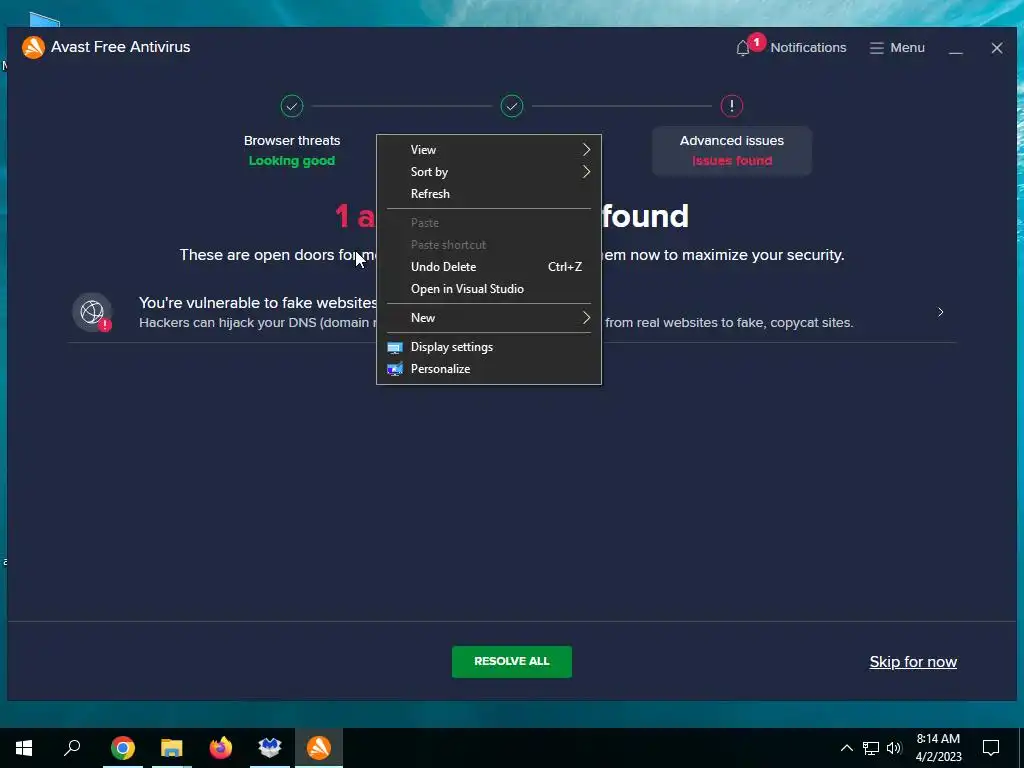Show hidden system tray icons

[846, 748]
